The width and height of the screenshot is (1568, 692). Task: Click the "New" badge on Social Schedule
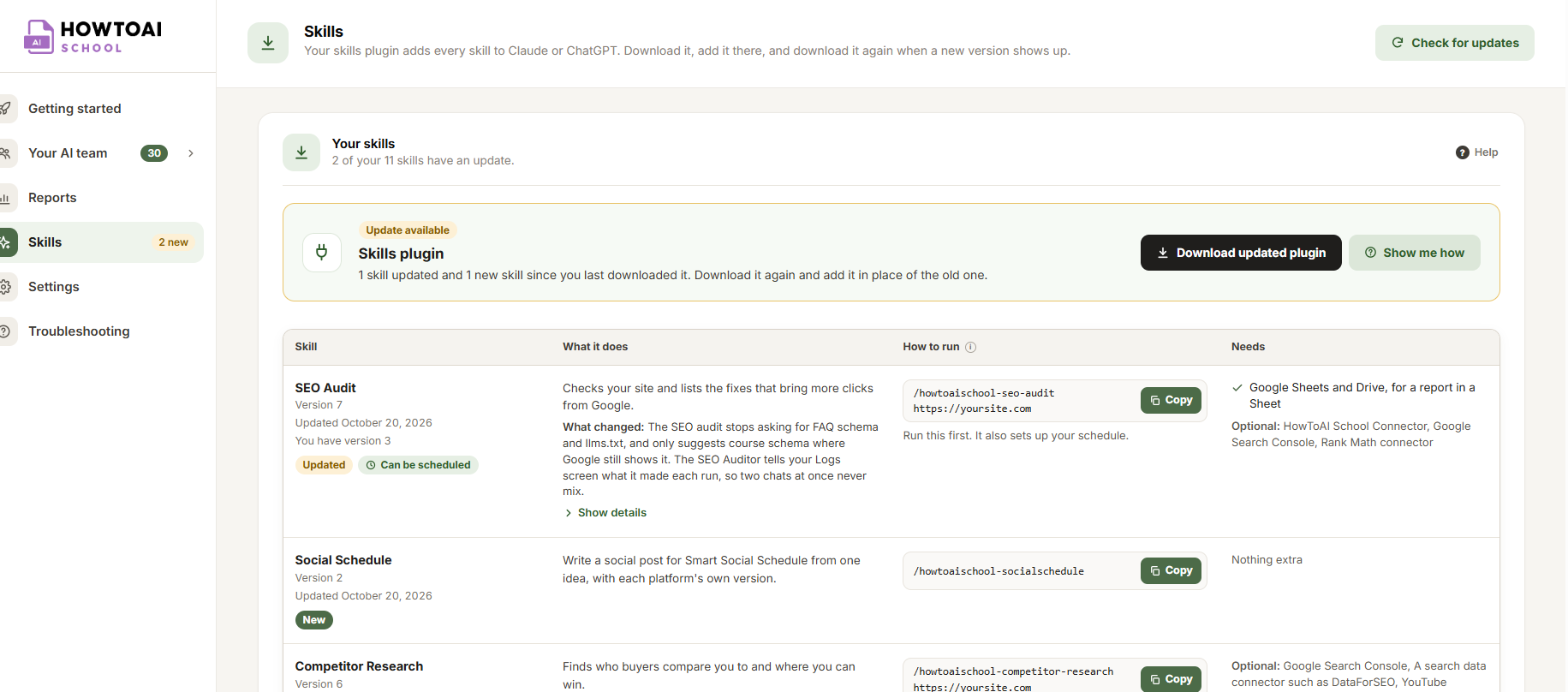314,620
